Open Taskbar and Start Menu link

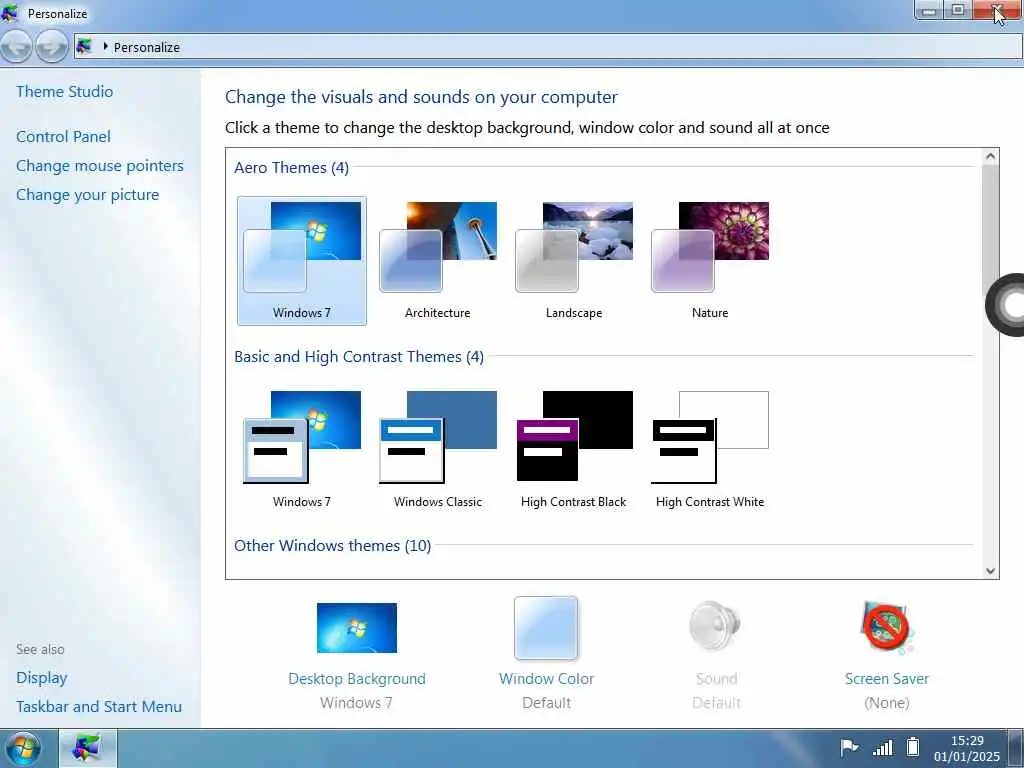[99, 707]
